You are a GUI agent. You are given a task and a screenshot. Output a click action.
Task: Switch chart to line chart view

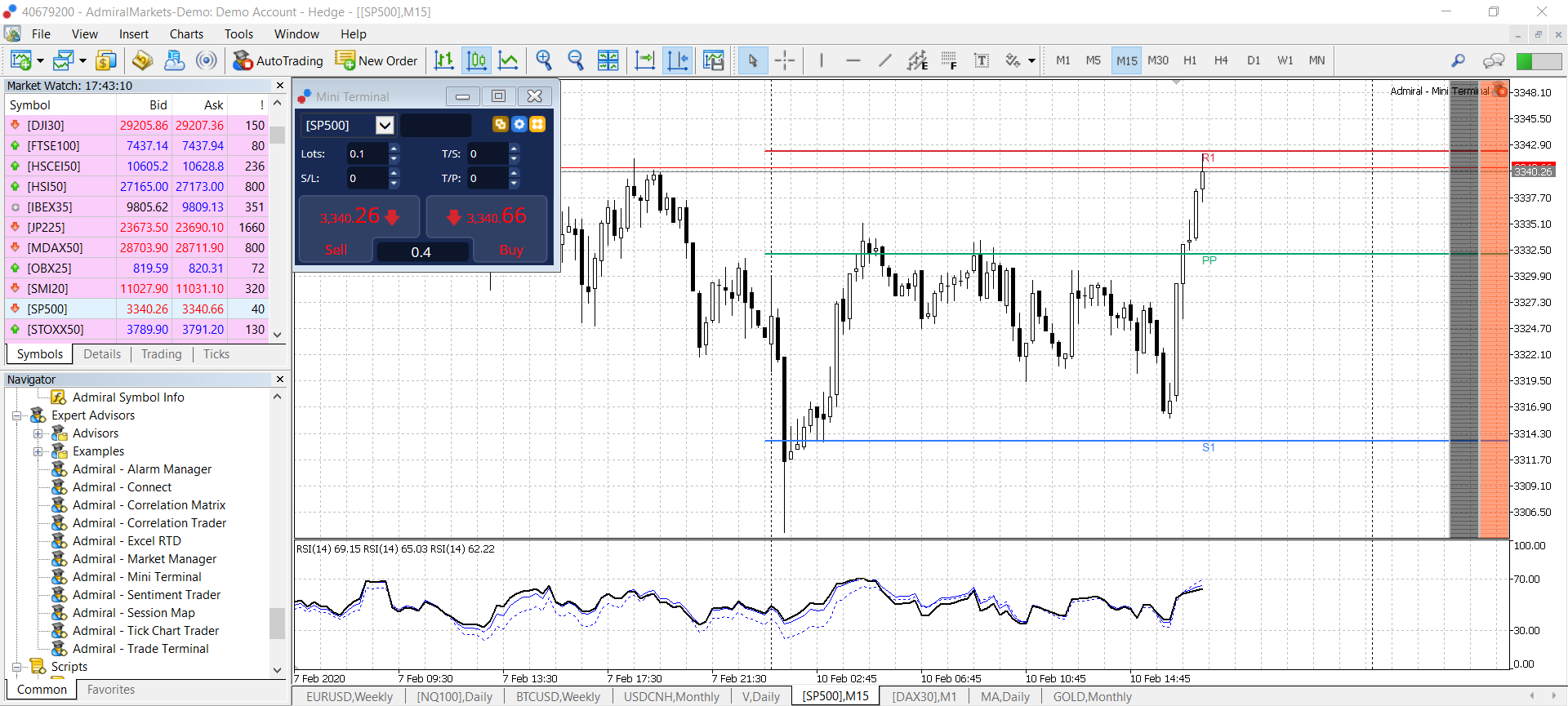508,60
